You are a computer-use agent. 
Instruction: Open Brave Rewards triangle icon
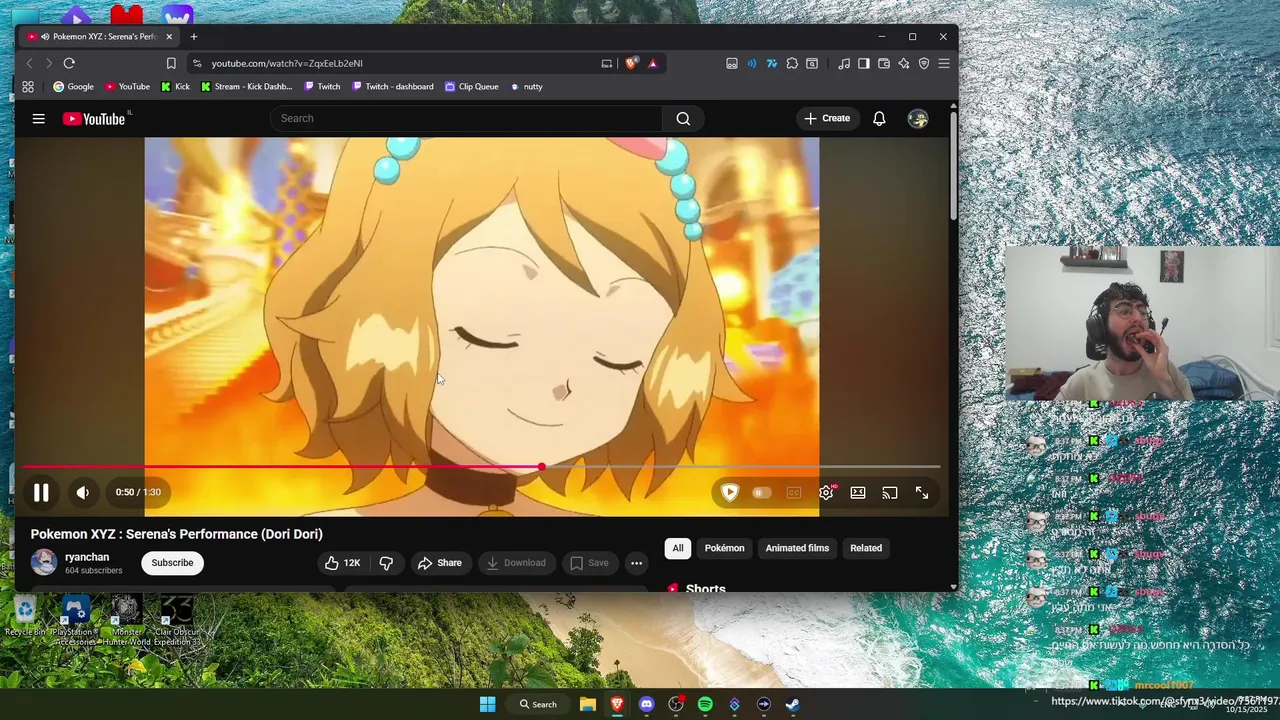(653, 63)
